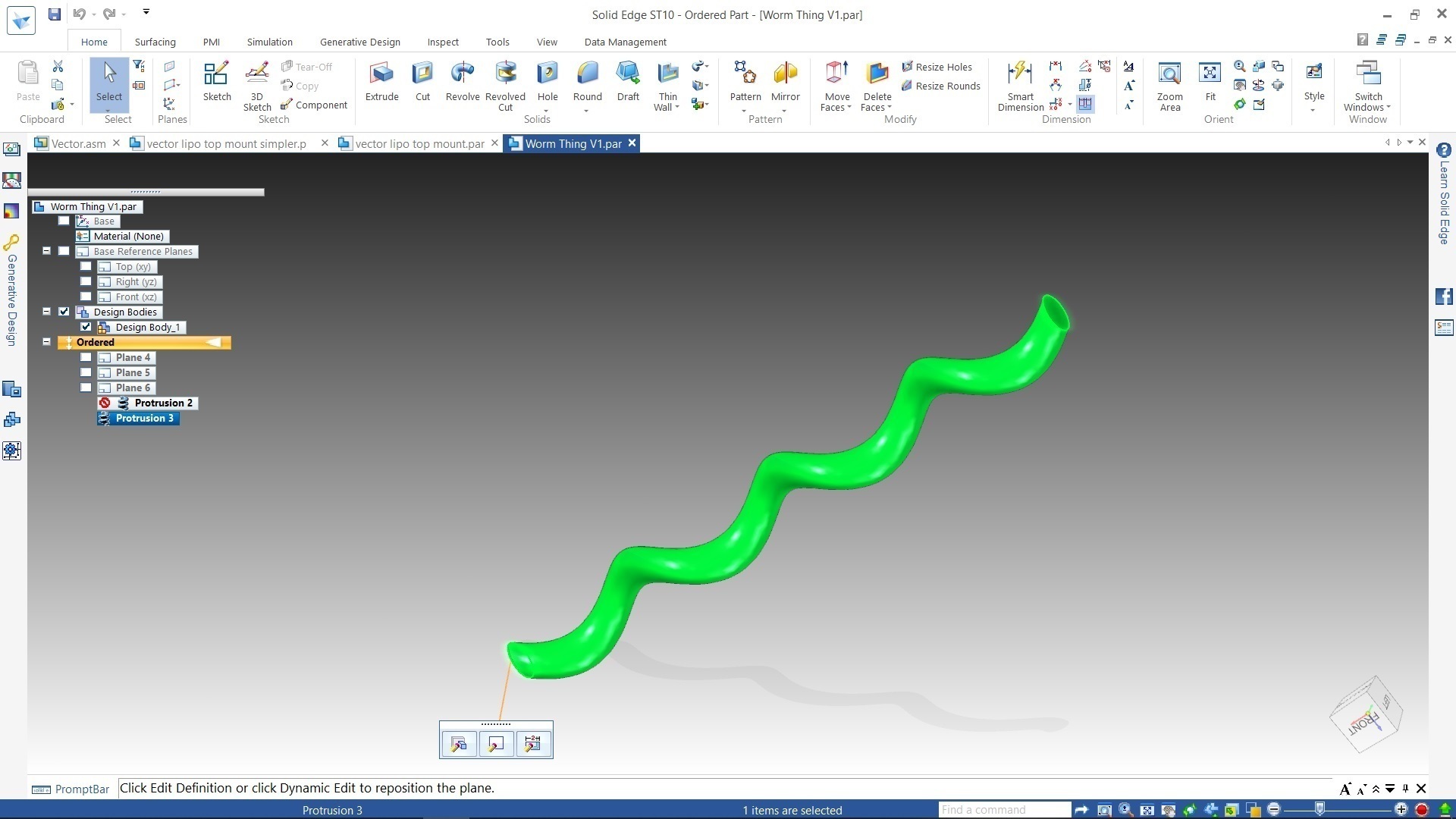The height and width of the screenshot is (819, 1456).
Task: Click the Zoom Area icon
Action: tap(1169, 86)
